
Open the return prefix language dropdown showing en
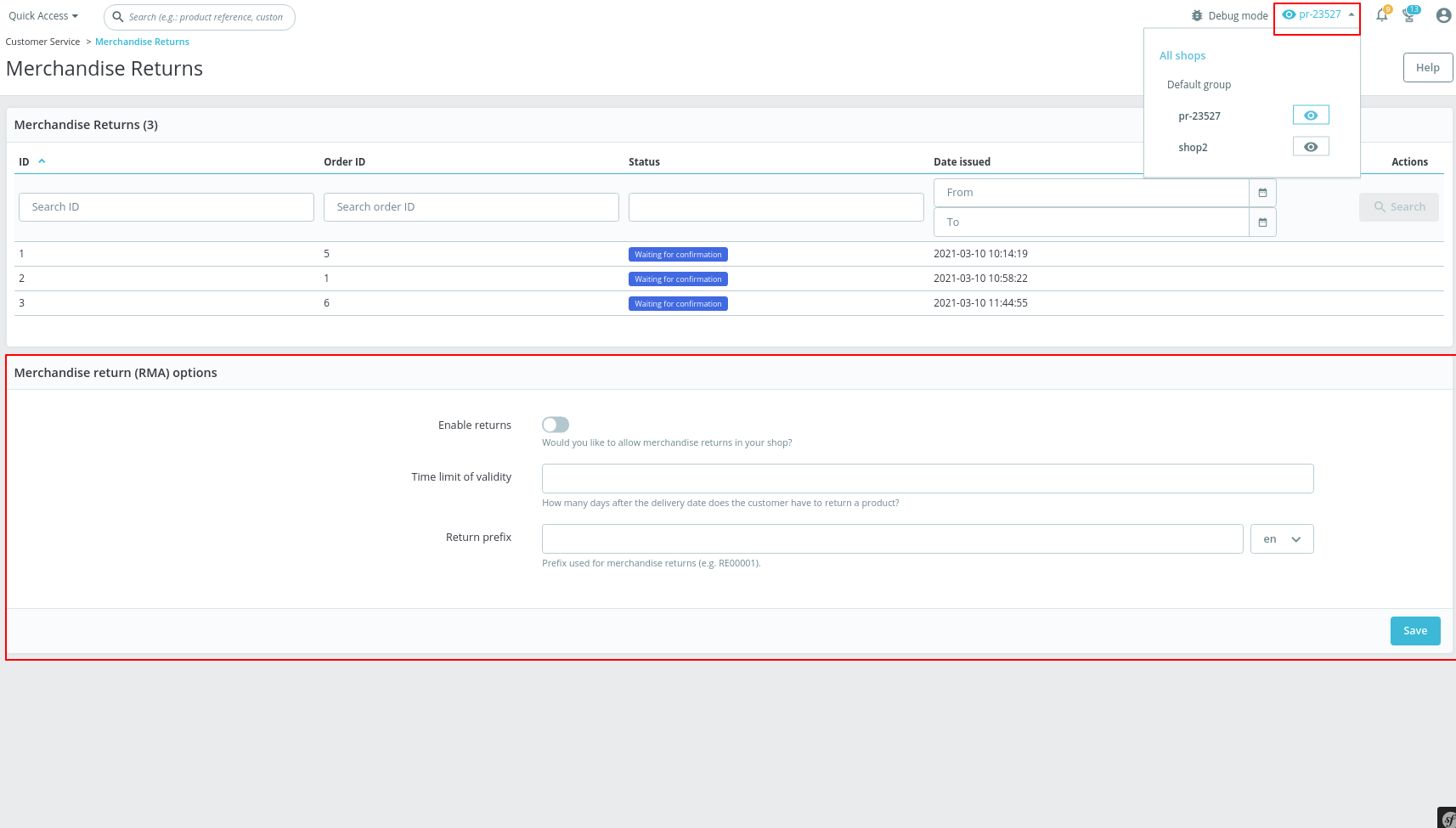[1281, 538]
